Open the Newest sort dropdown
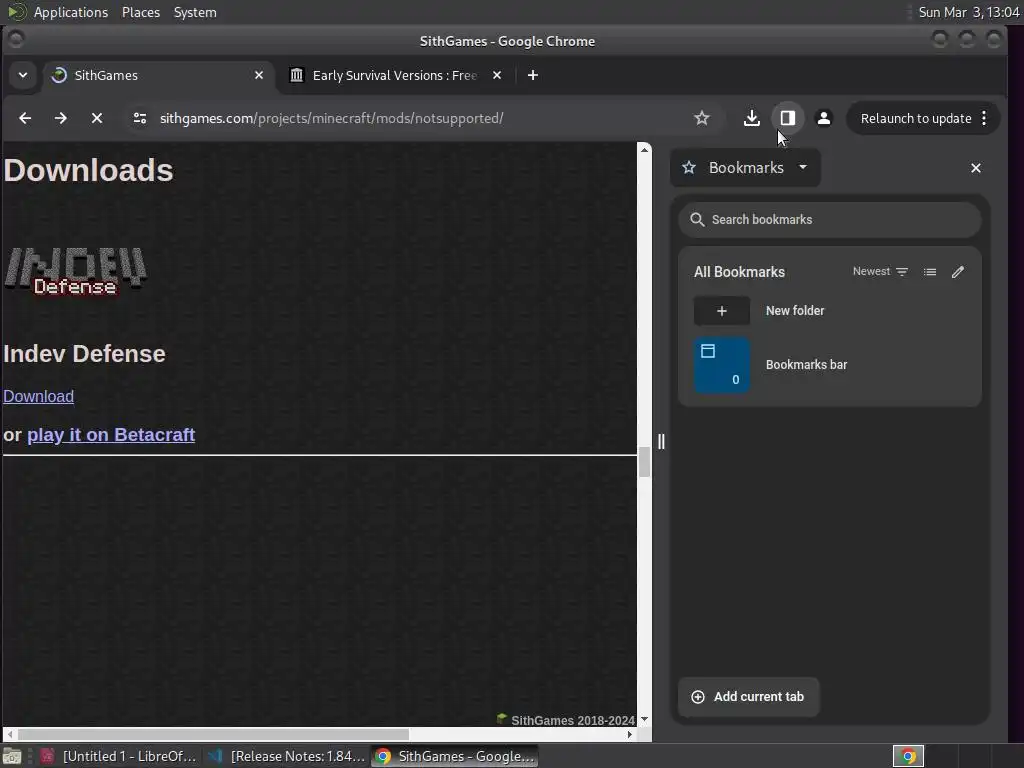1024x768 pixels. pos(880,272)
